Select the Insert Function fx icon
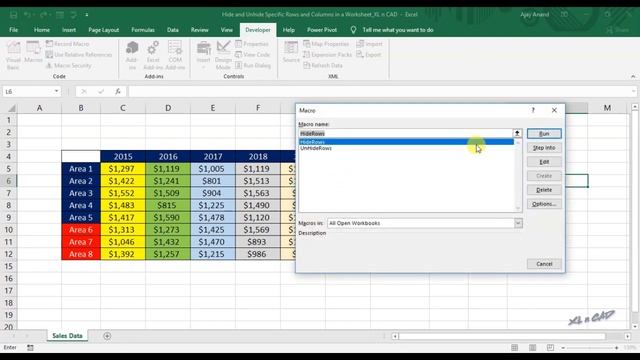This screenshot has width=640, height=360. pyautogui.click(x=118, y=91)
